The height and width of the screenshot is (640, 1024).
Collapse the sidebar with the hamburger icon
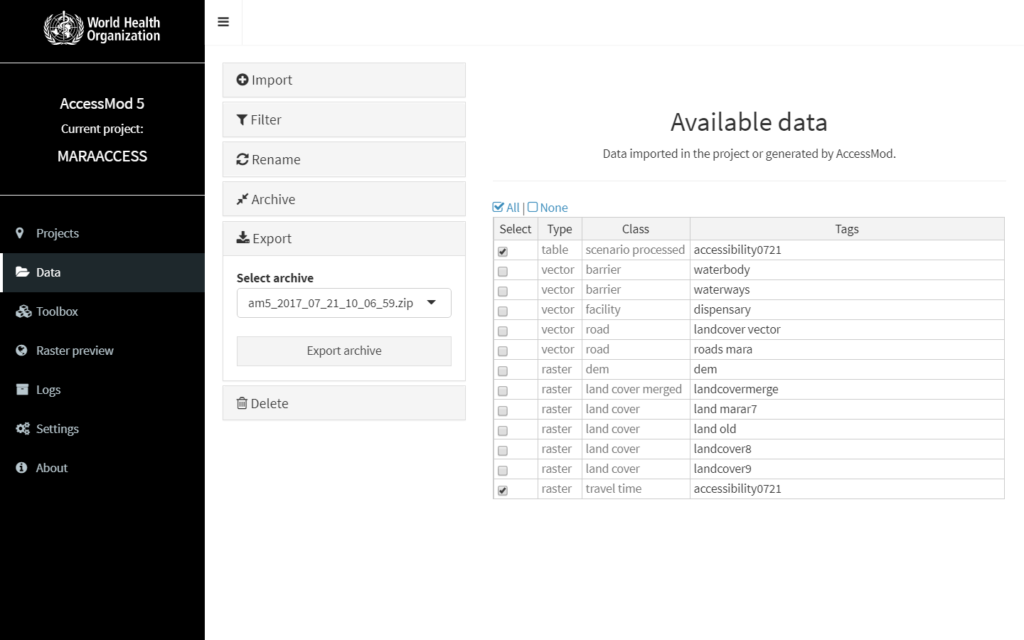pos(224,21)
